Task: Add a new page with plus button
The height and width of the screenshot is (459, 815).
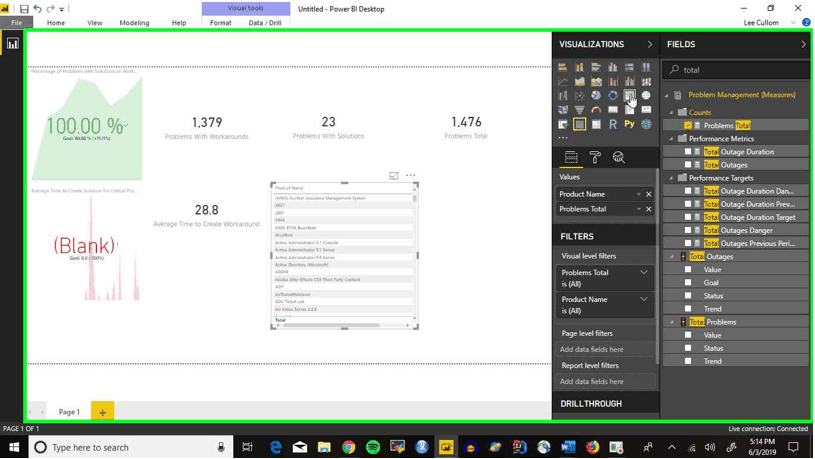Action: click(102, 412)
